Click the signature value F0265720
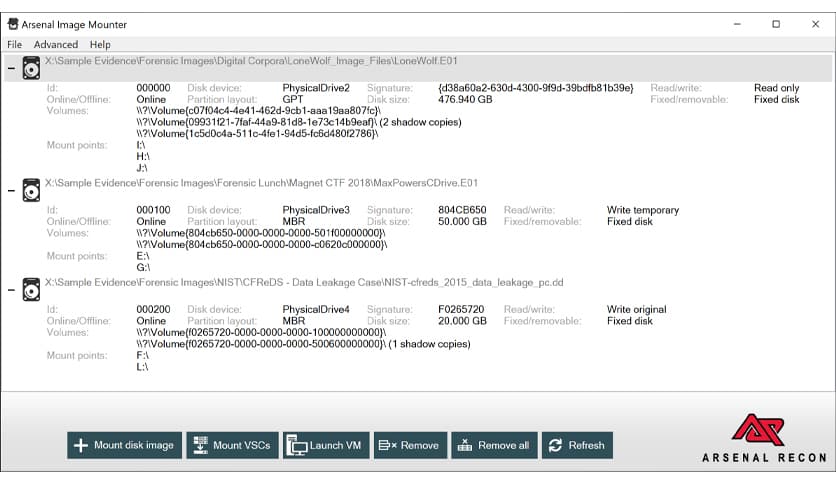Image resolution: width=836 pixels, height=484 pixels. [x=461, y=309]
